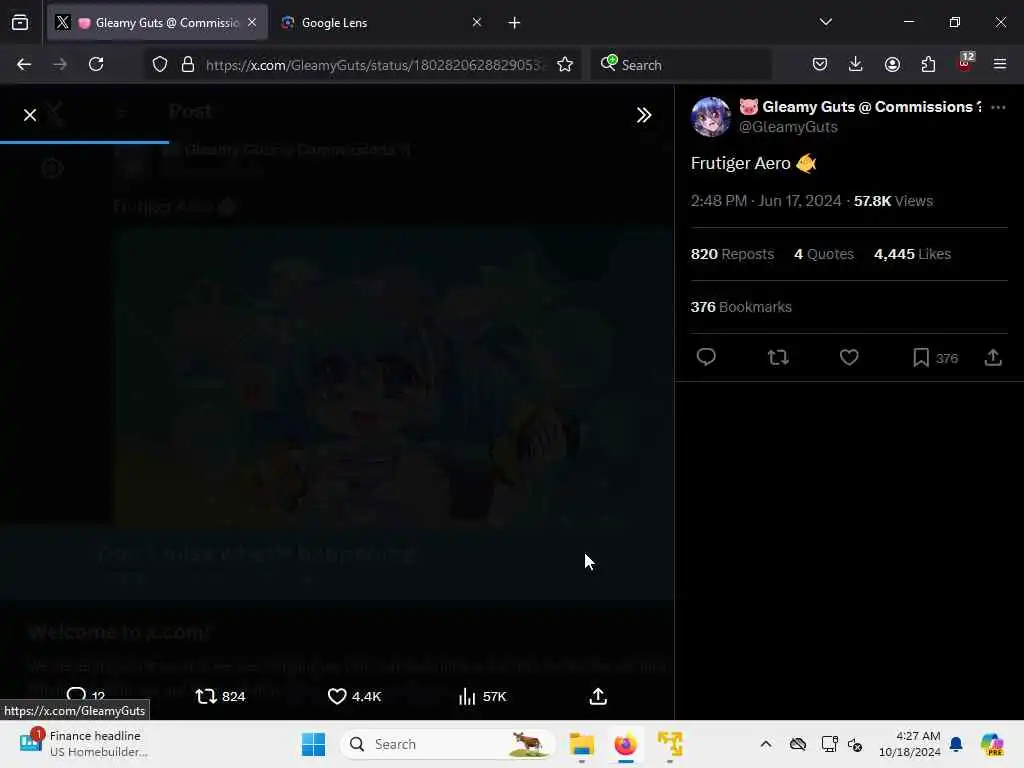
Task: Share the post from side panel
Action: pos(993,357)
